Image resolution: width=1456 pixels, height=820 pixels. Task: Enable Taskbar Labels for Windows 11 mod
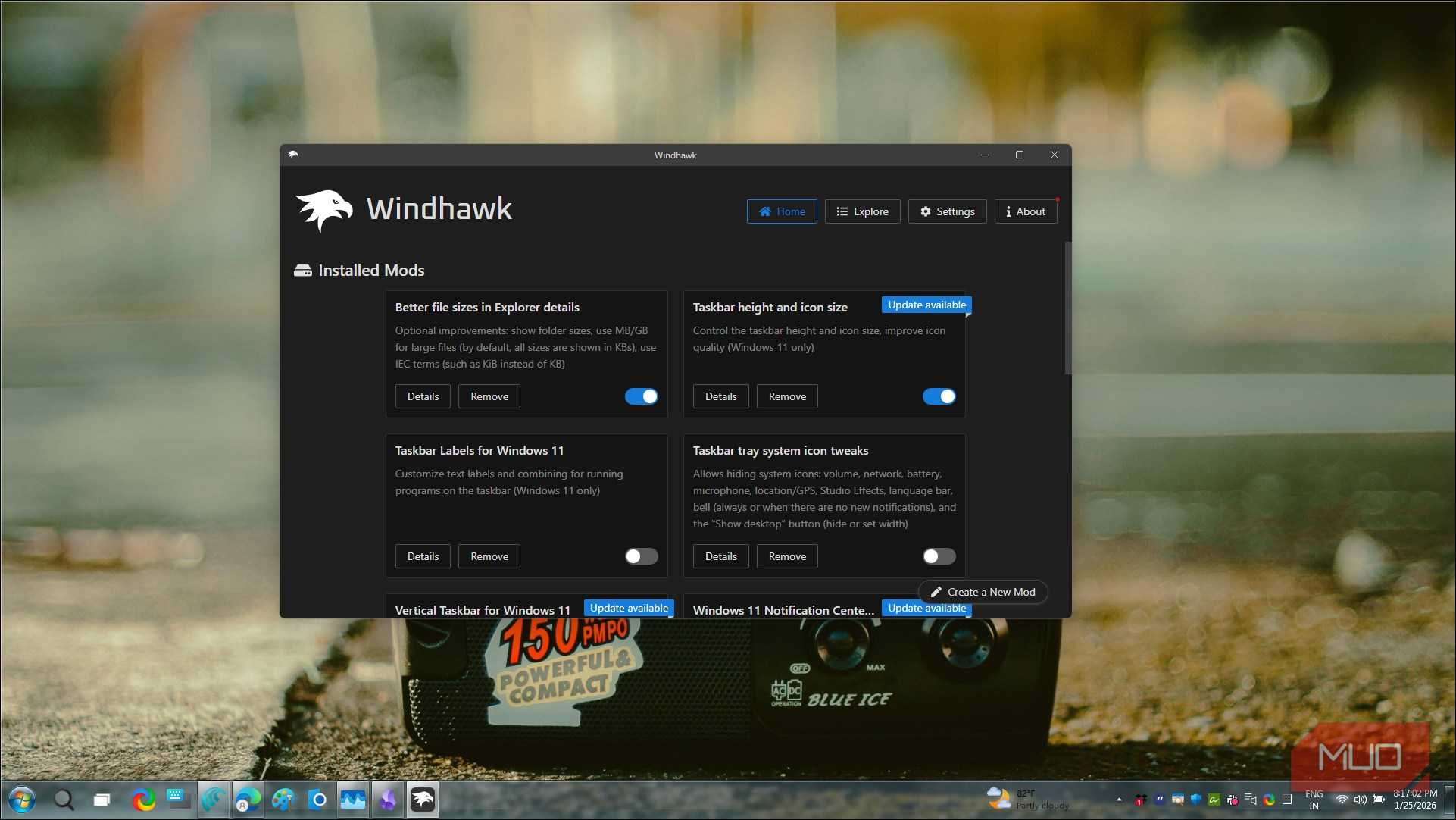point(641,556)
